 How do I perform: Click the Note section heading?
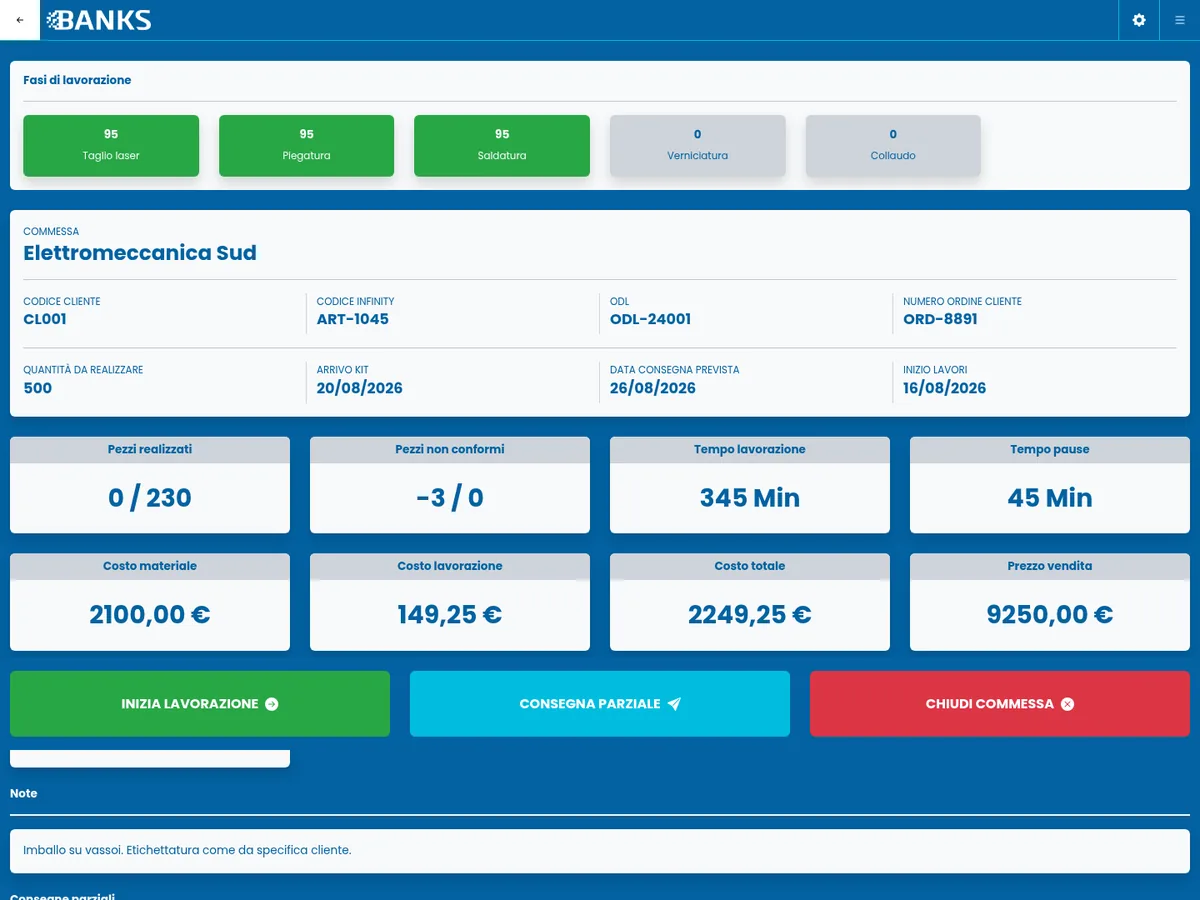[24, 793]
